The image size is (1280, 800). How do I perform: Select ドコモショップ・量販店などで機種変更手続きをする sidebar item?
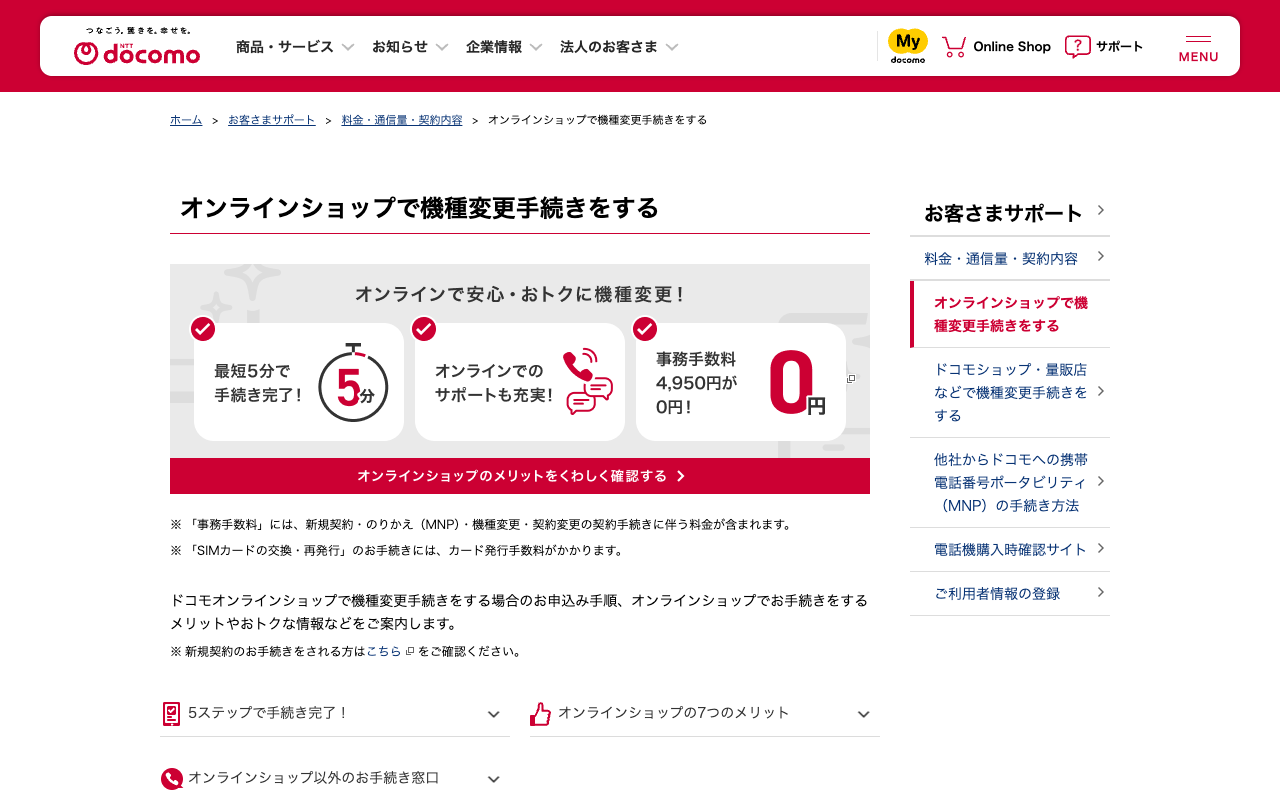click(1010, 392)
